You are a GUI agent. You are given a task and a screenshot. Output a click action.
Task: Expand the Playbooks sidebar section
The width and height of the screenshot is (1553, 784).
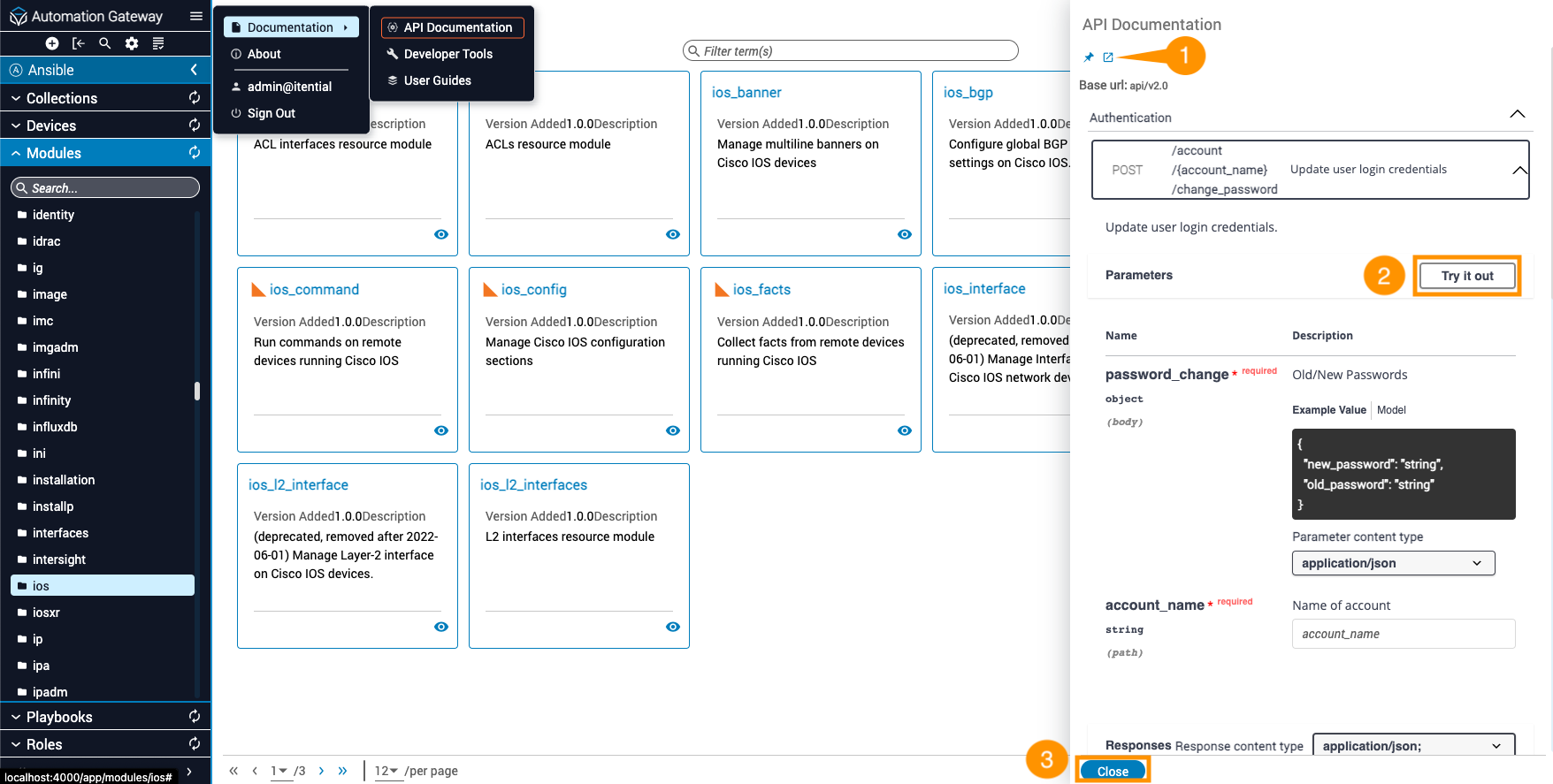pos(59,717)
